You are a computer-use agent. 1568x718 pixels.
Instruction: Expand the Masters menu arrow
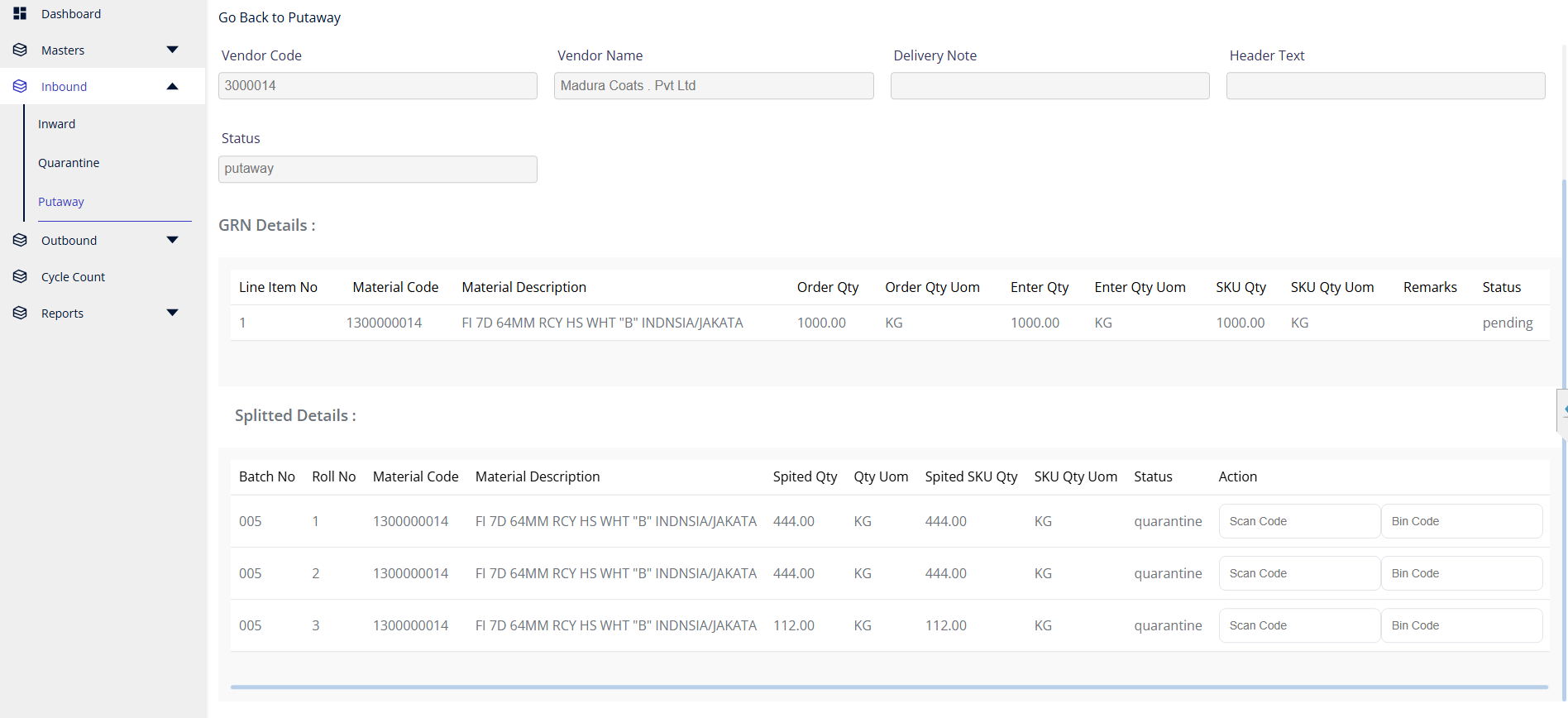pos(172,50)
